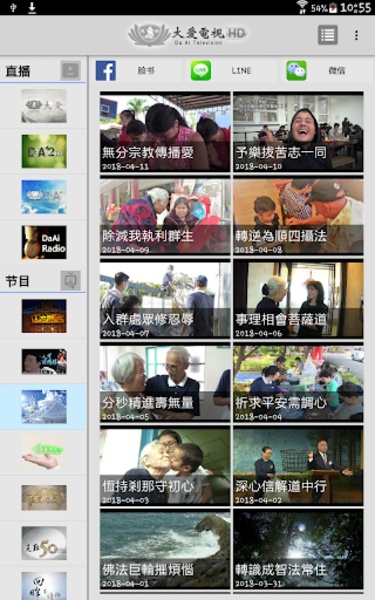Tap the Da Ai Television HD logo
The height and width of the screenshot is (600, 375).
pos(188,34)
